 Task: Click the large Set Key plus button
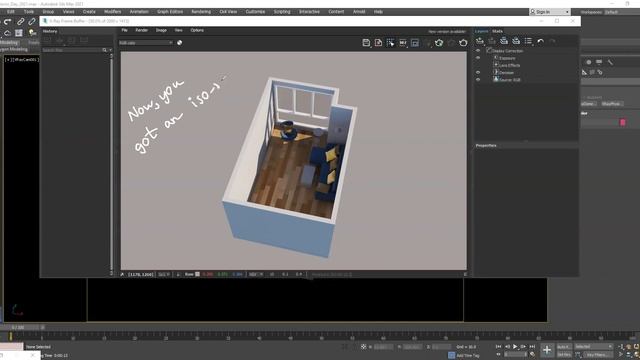click(x=547, y=350)
